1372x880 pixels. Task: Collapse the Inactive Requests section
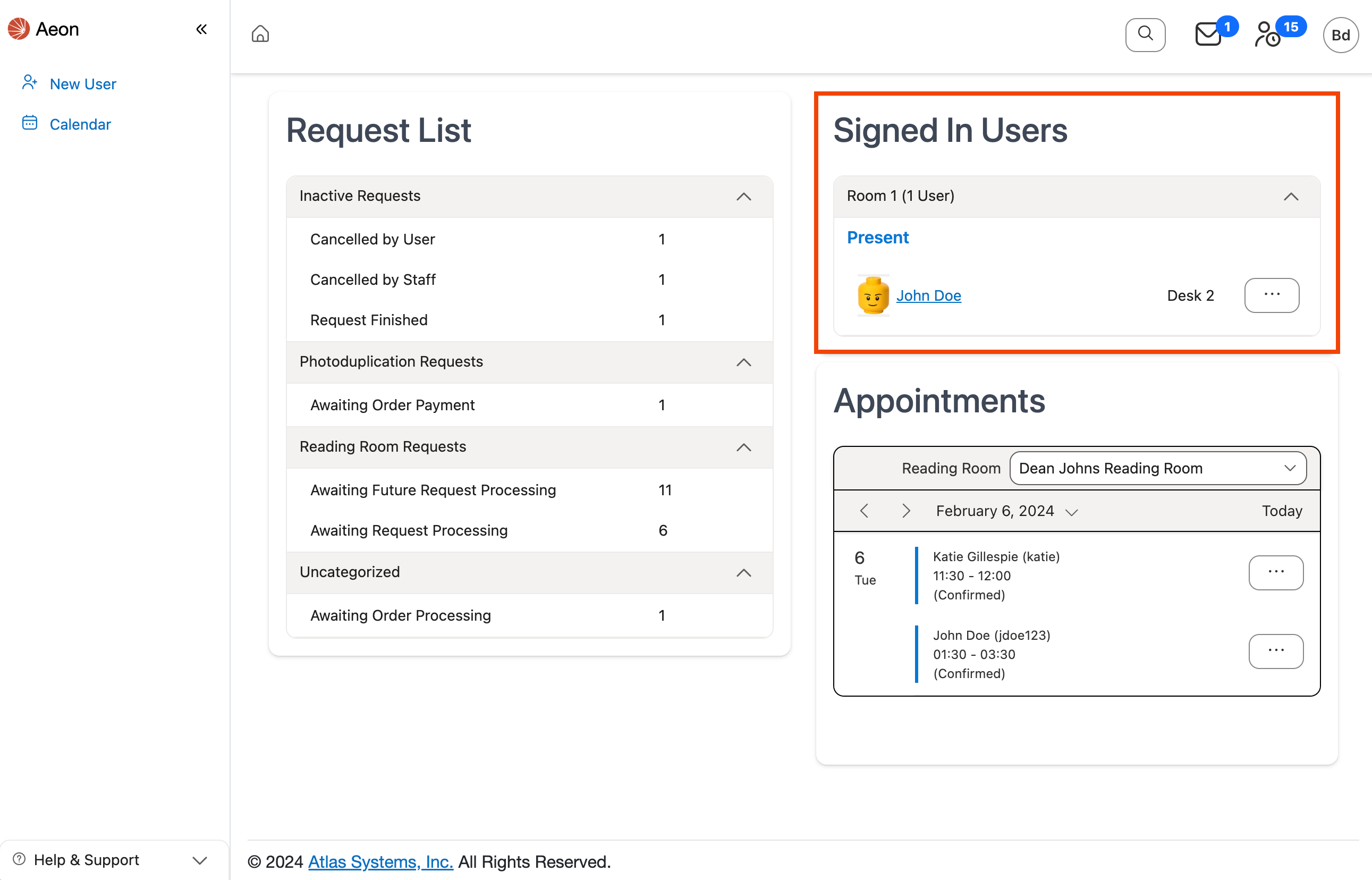click(743, 197)
